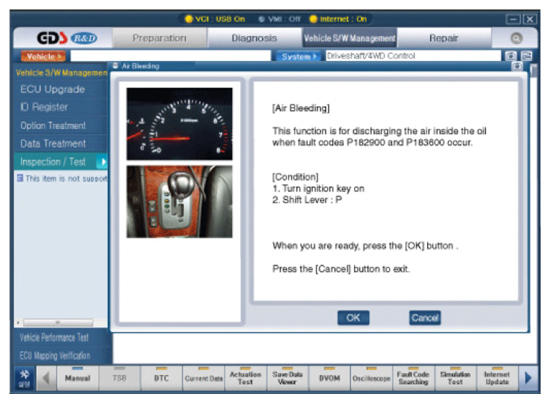
Task: Open the Vehicle selection button
Action: (x=43, y=56)
